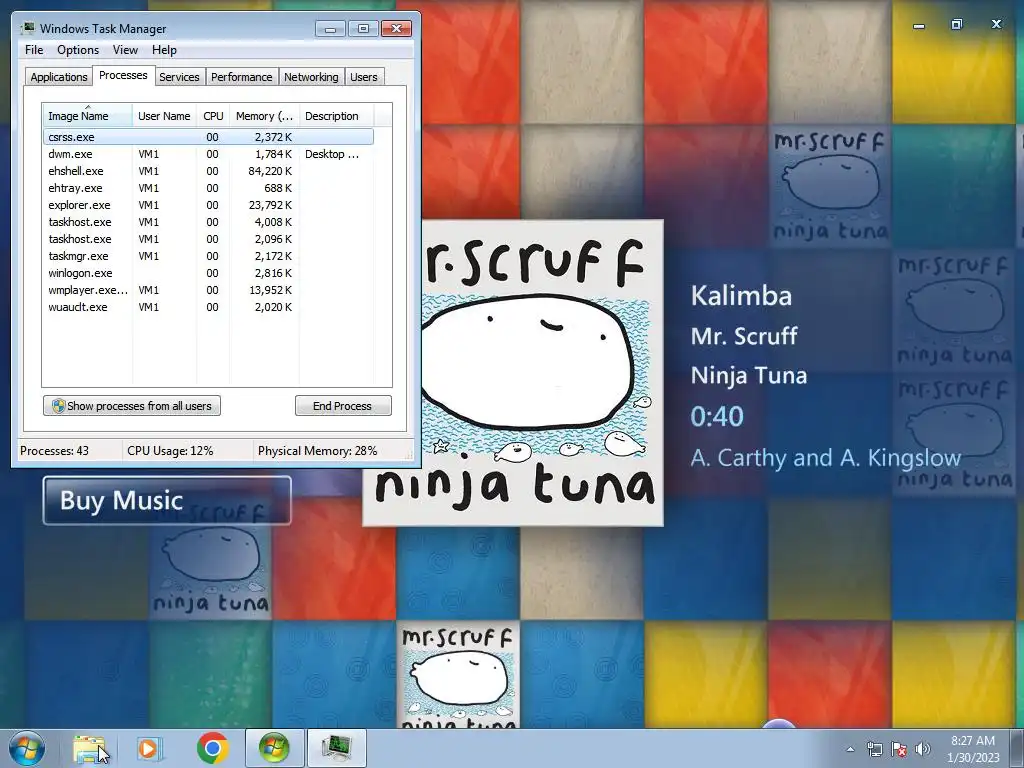Image resolution: width=1024 pixels, height=768 pixels.
Task: Switch to the Users tab
Action: pyautogui.click(x=364, y=77)
